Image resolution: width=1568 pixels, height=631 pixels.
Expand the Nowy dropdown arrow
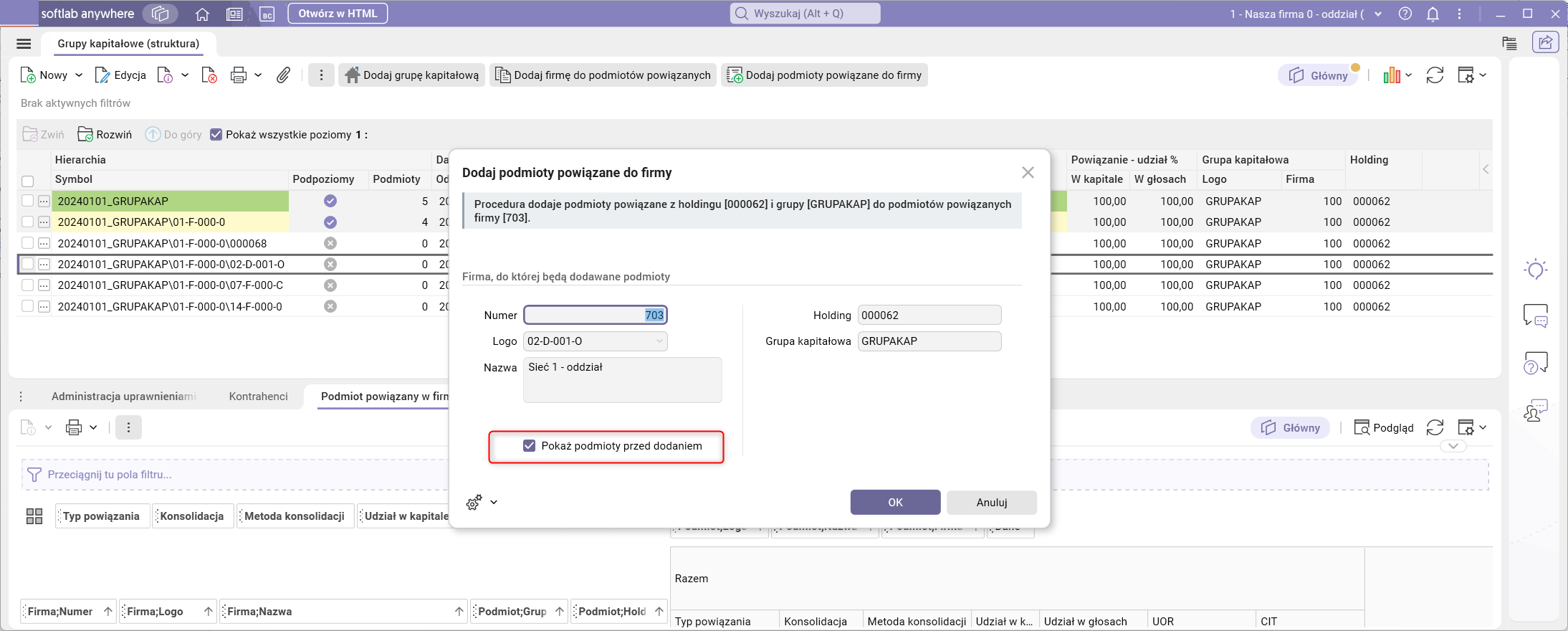click(79, 75)
